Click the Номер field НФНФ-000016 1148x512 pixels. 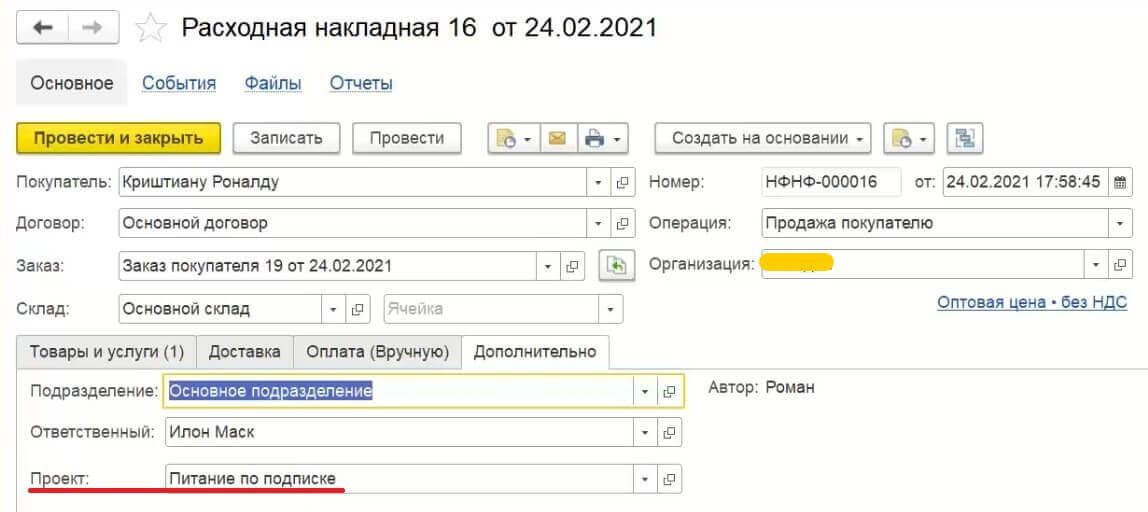(x=831, y=182)
